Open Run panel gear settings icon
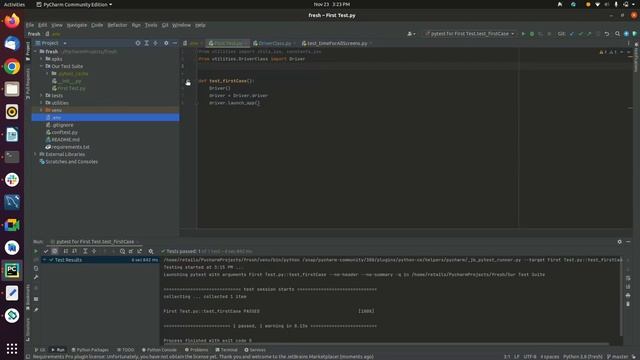The width and height of the screenshot is (640, 360). tap(620, 242)
